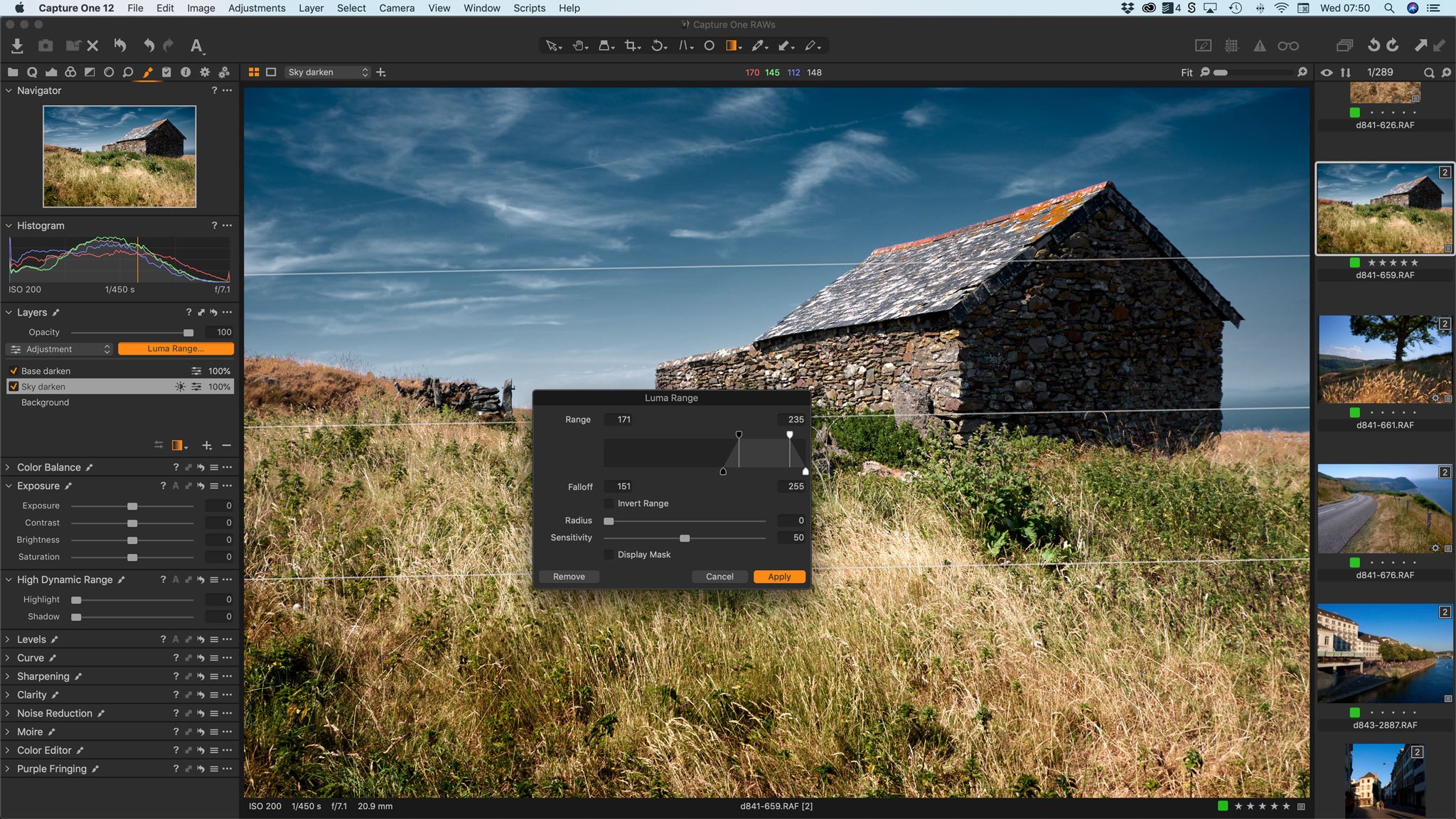Viewport: 1456px width, 819px height.
Task: Select the d841-661.RAF thumbnail
Action: pos(1383,359)
